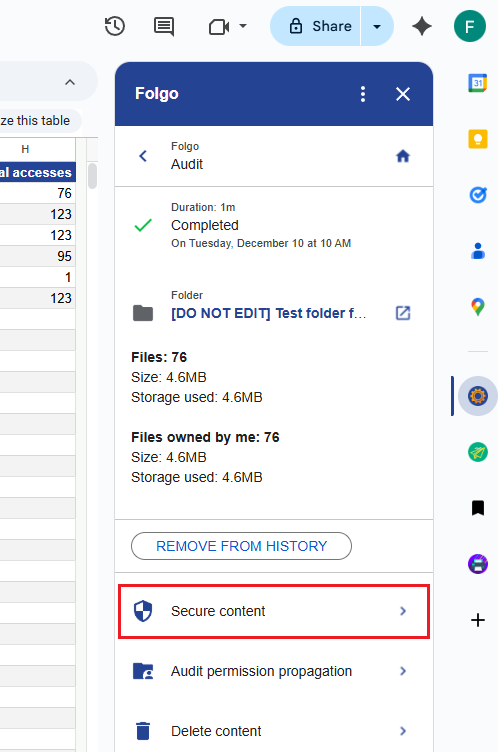498x752 pixels.
Task: Collapse the toolbar with the up chevron
Action: (70, 82)
